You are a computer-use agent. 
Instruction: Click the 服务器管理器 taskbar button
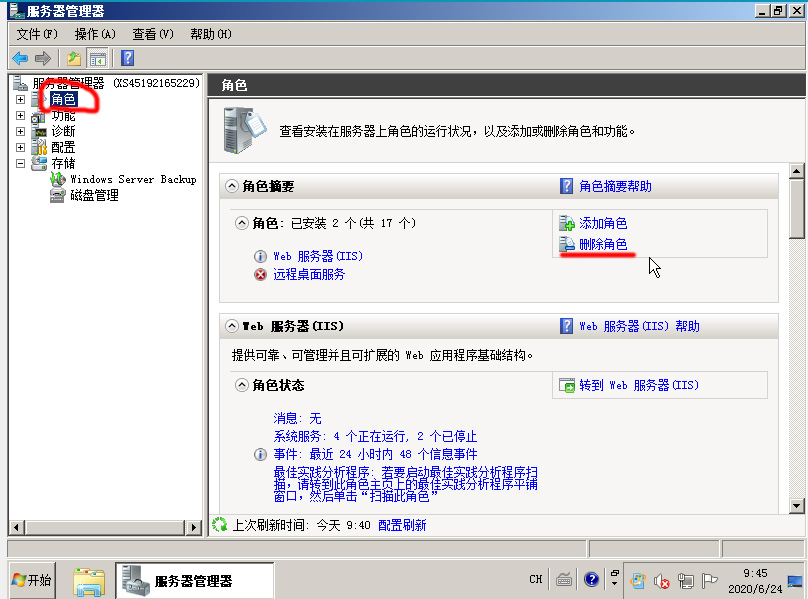(195, 581)
